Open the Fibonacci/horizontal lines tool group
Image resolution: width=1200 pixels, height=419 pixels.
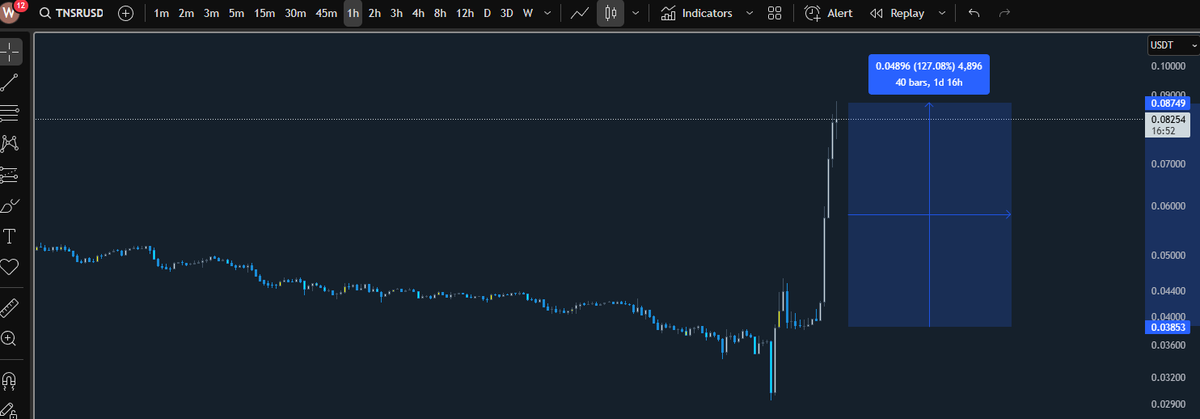[x=10, y=112]
